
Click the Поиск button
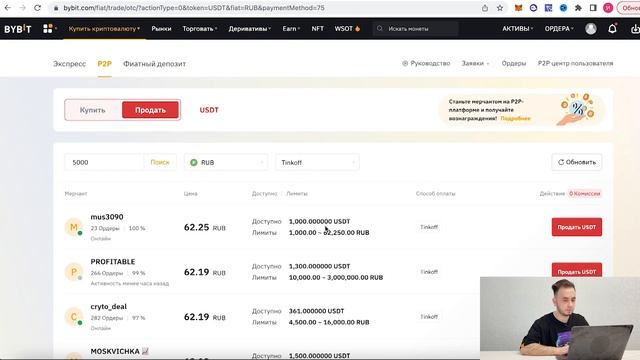tap(160, 162)
